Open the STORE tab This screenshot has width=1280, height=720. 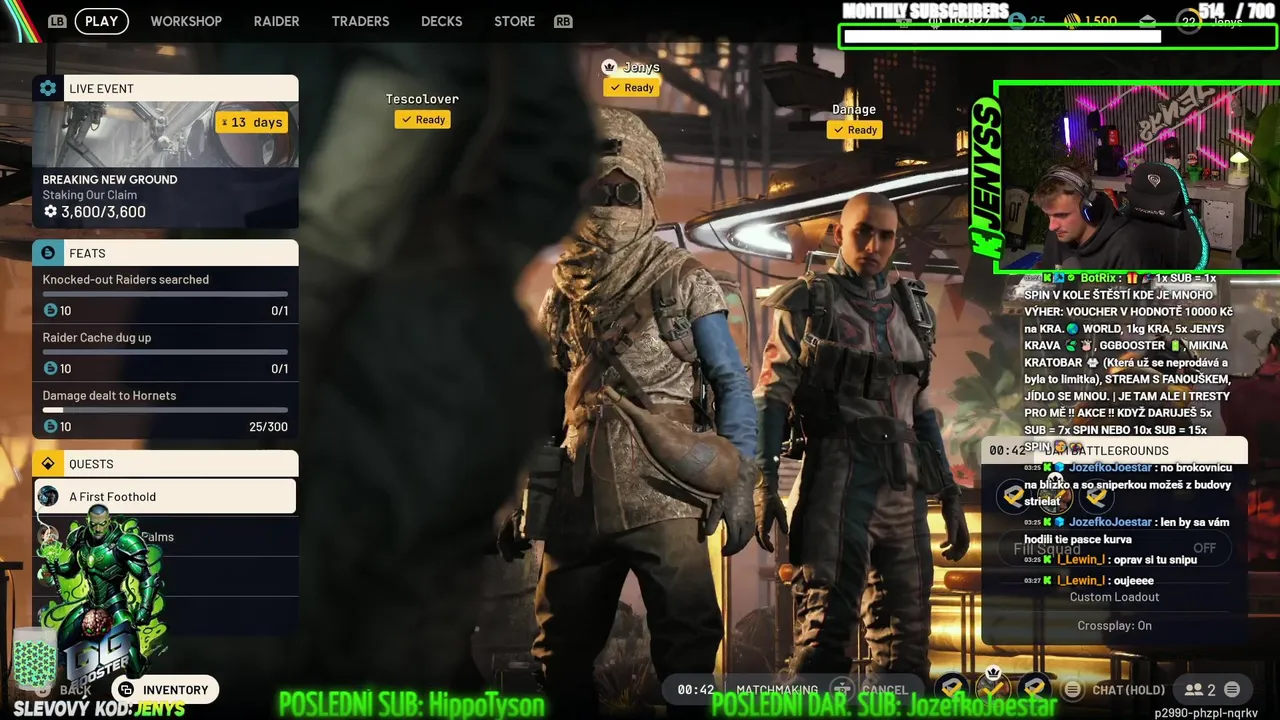coord(515,21)
